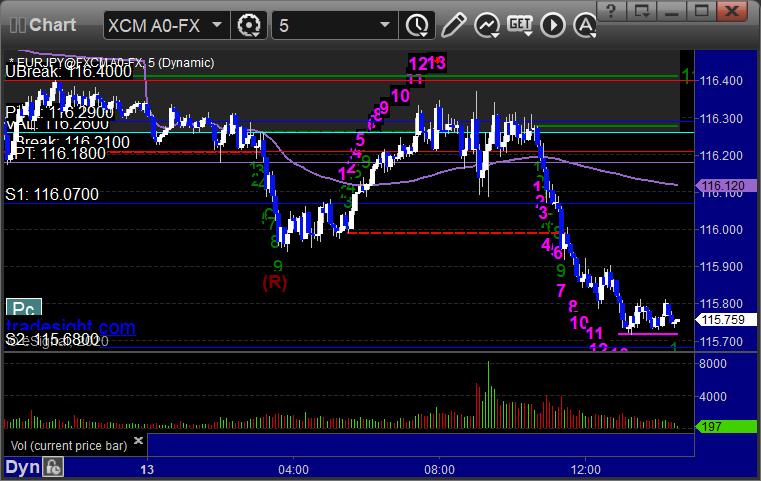Open the GET studies menu icon
The image size is (761, 481).
click(520, 25)
